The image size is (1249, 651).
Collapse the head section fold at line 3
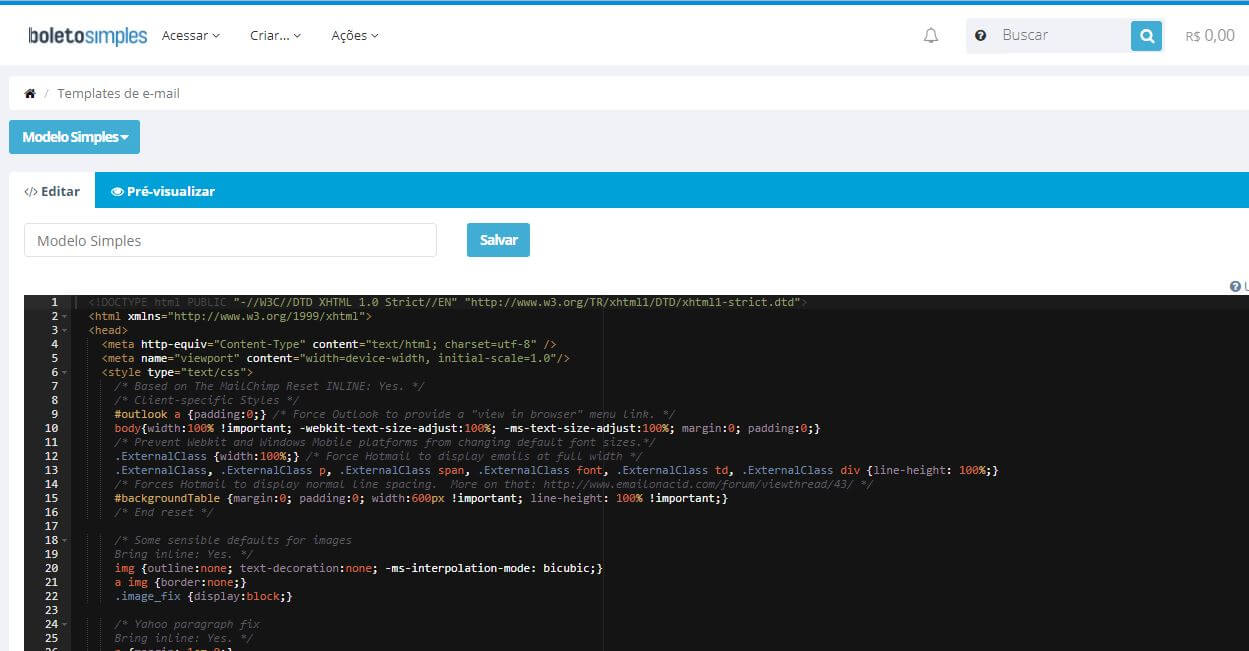click(x=64, y=330)
